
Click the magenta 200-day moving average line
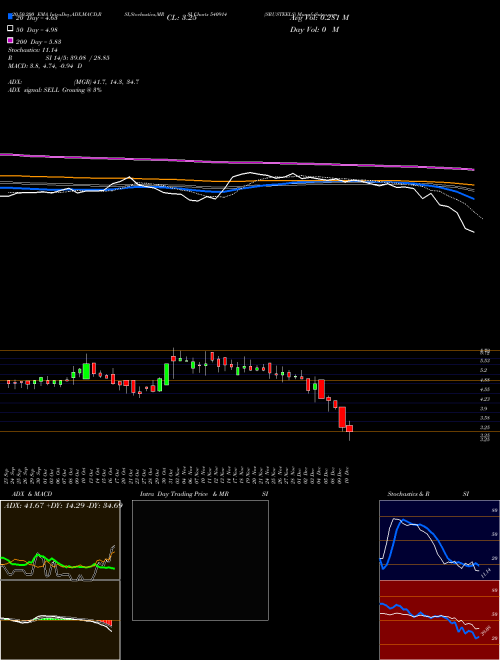pyautogui.click(x=236, y=162)
